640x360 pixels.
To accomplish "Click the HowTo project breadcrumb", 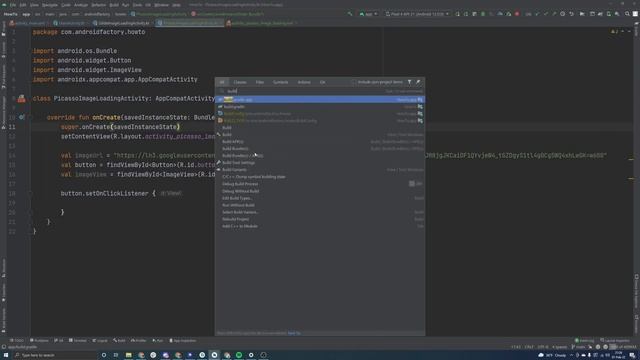I will [x=11, y=14].
